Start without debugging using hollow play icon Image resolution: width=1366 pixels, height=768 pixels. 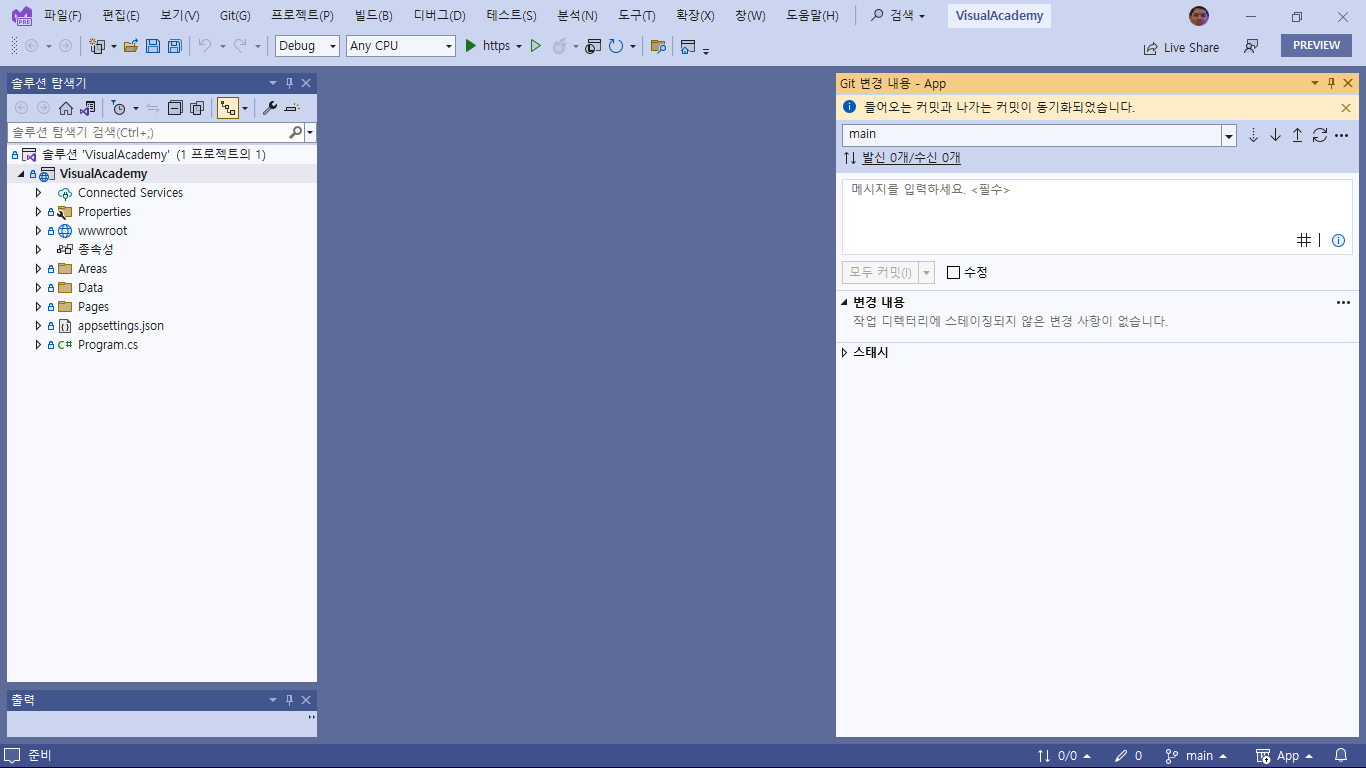point(536,46)
